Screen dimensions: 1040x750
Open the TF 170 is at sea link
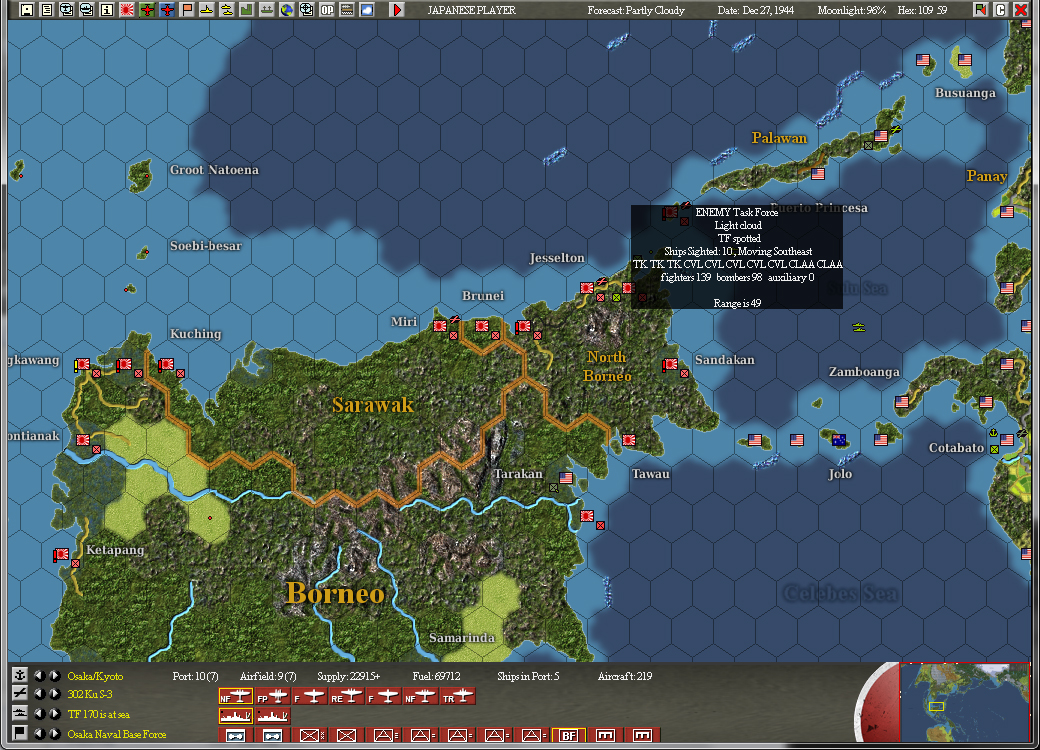coord(98,714)
